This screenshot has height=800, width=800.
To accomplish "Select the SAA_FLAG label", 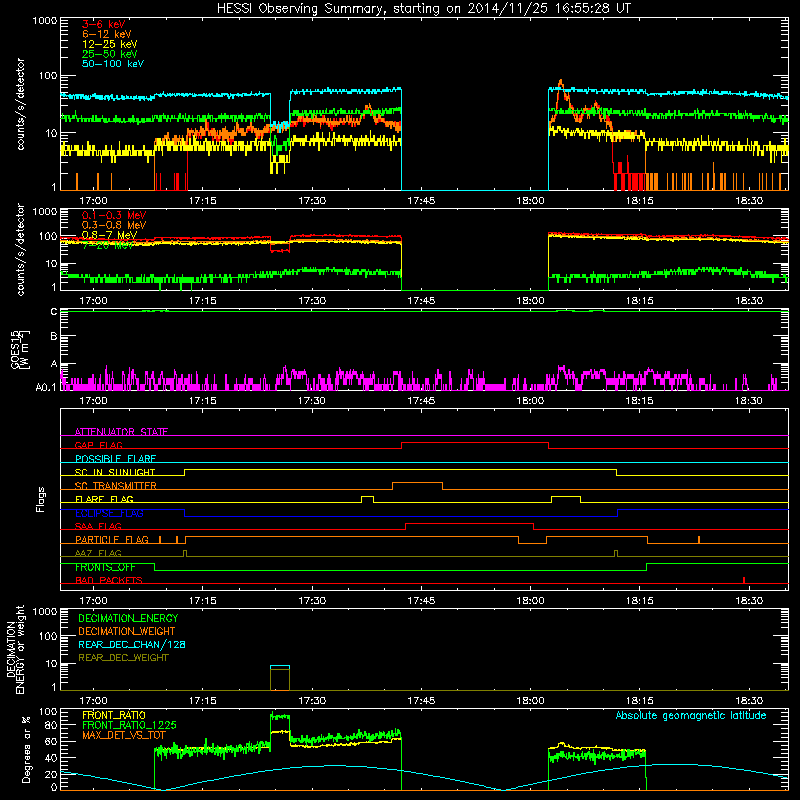I will [x=98, y=526].
